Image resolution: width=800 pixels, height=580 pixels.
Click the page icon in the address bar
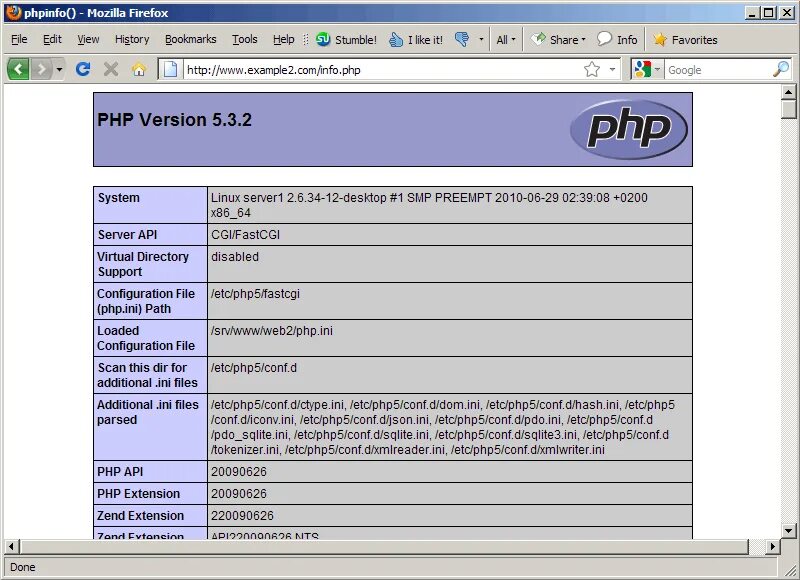(170, 70)
